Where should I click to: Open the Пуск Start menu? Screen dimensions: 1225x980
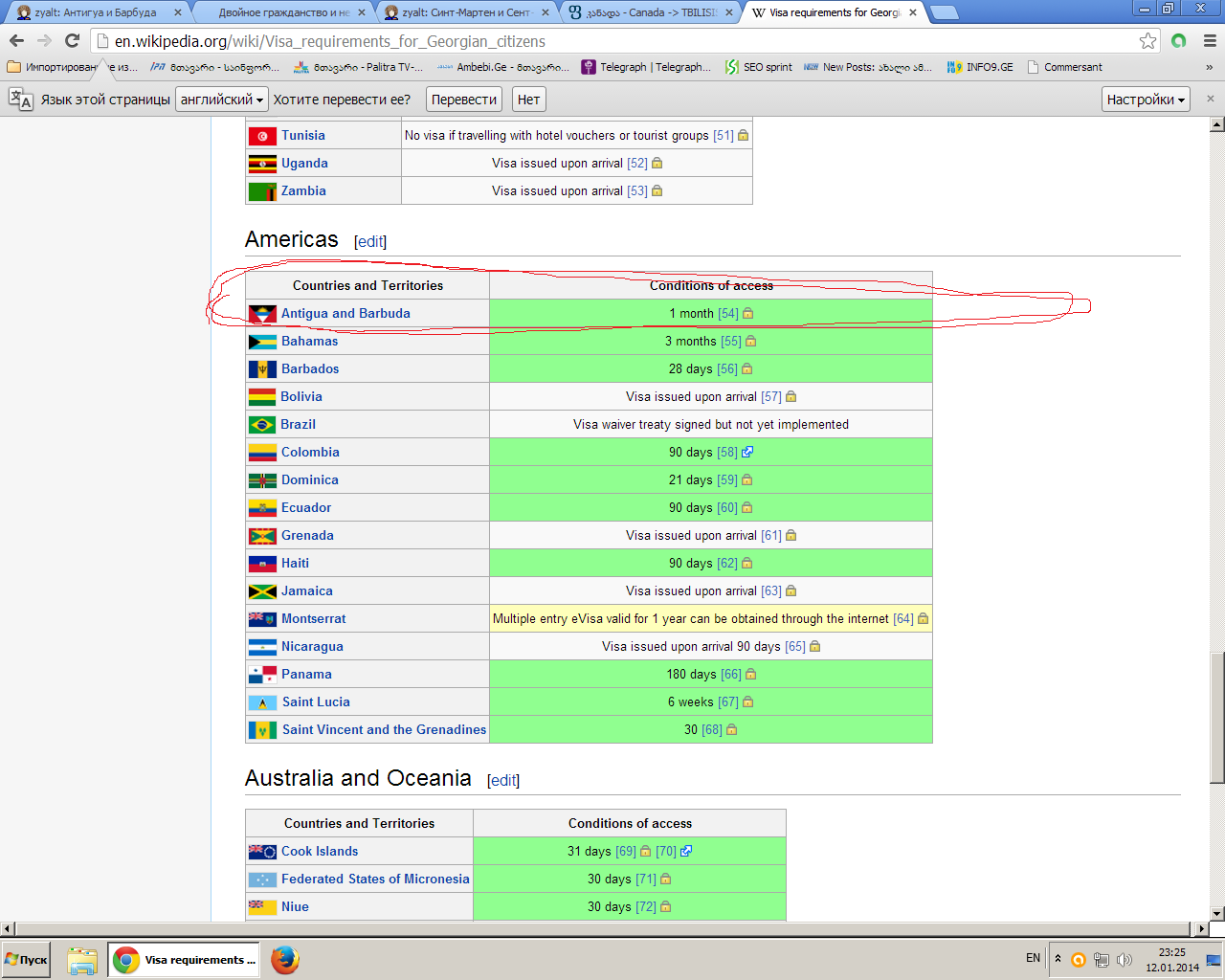click(x=27, y=960)
